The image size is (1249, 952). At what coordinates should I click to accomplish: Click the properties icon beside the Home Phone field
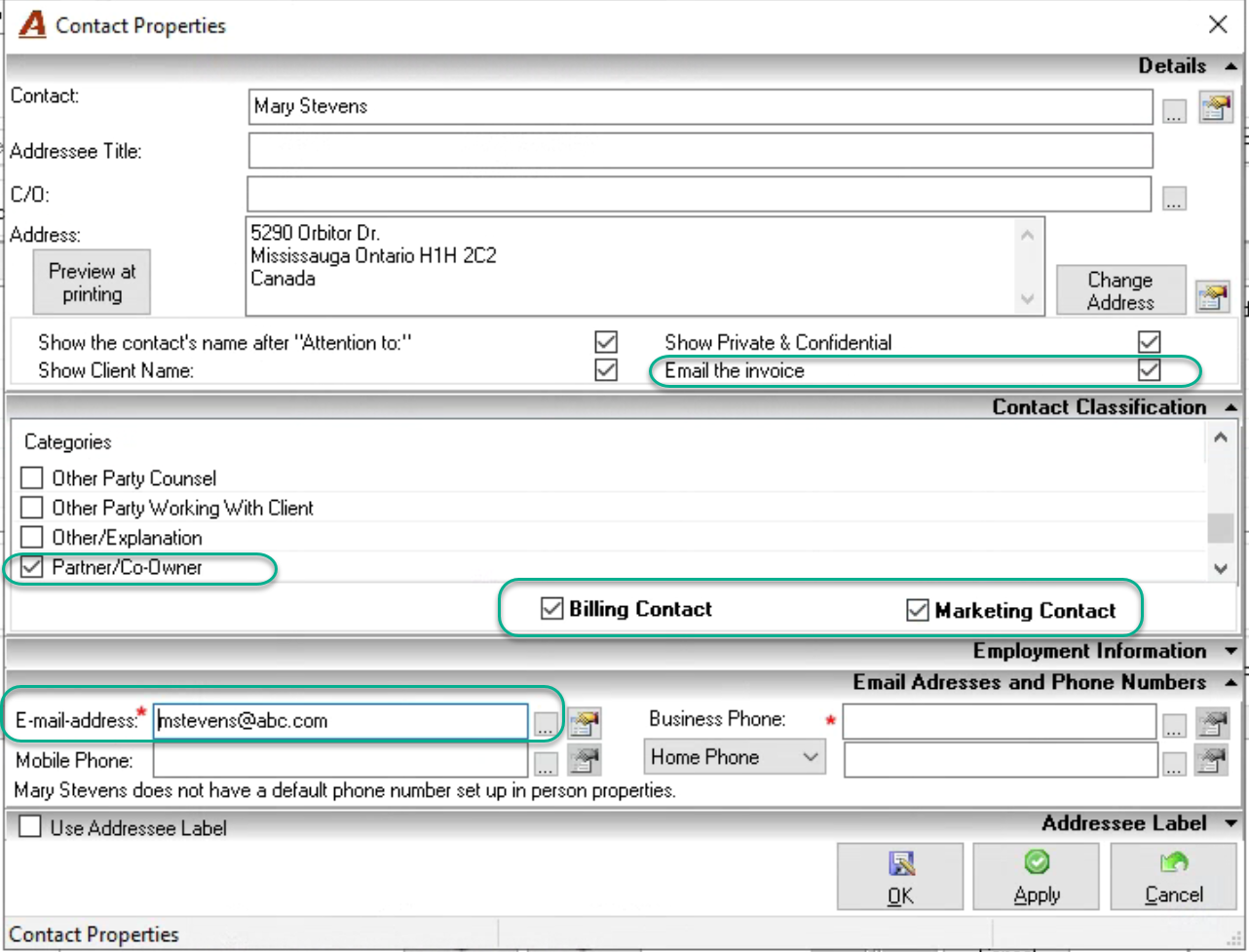click(1214, 760)
